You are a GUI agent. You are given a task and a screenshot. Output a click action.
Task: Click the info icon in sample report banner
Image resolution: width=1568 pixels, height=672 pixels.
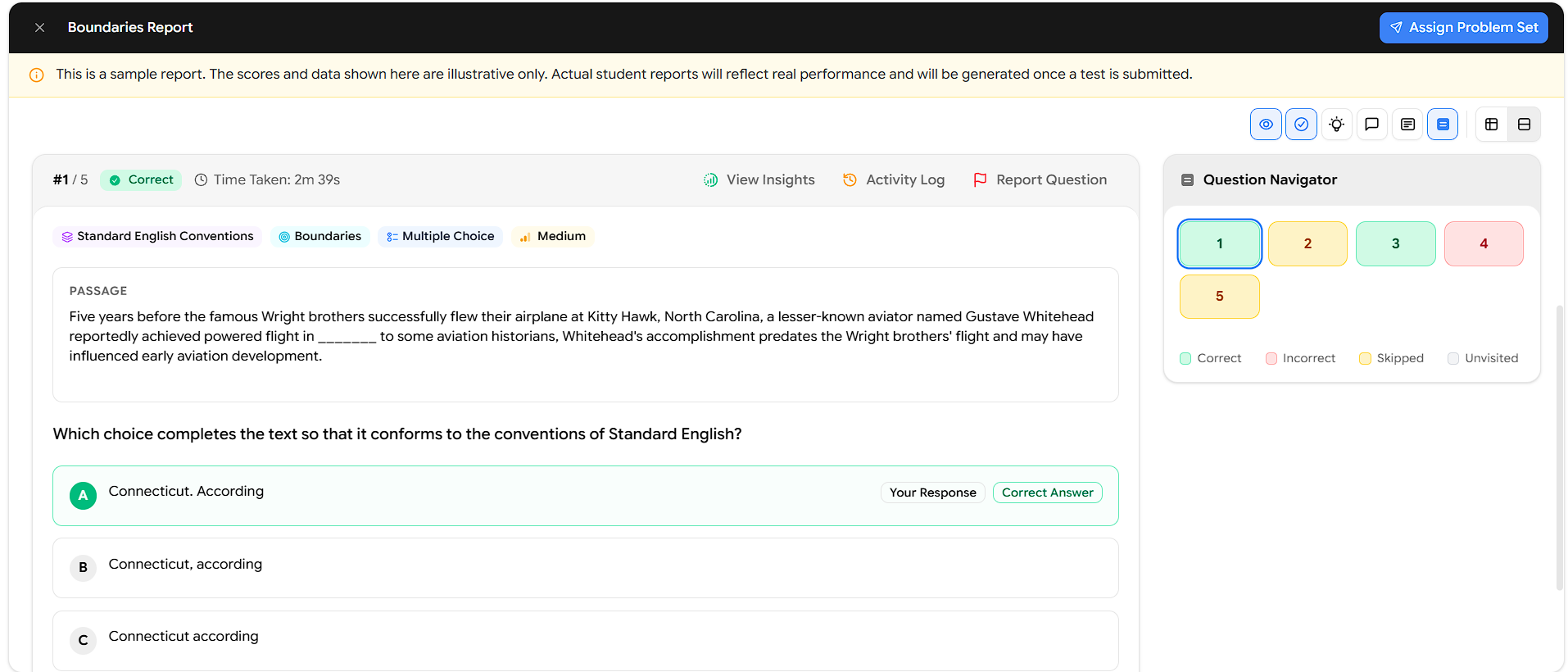(x=37, y=75)
